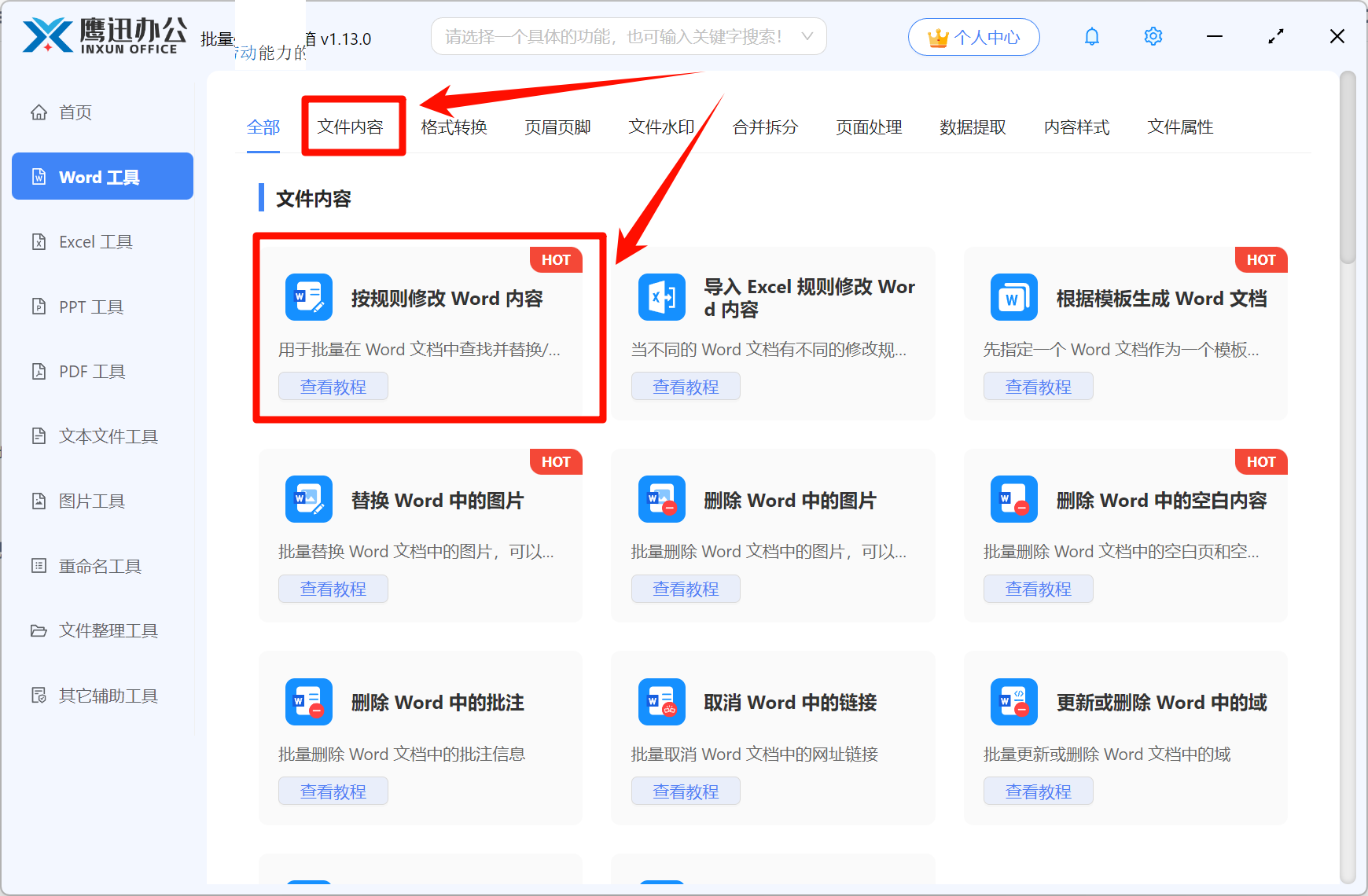Open the 数据提取 tab
Viewport: 1368px width, 896px height.
click(973, 127)
